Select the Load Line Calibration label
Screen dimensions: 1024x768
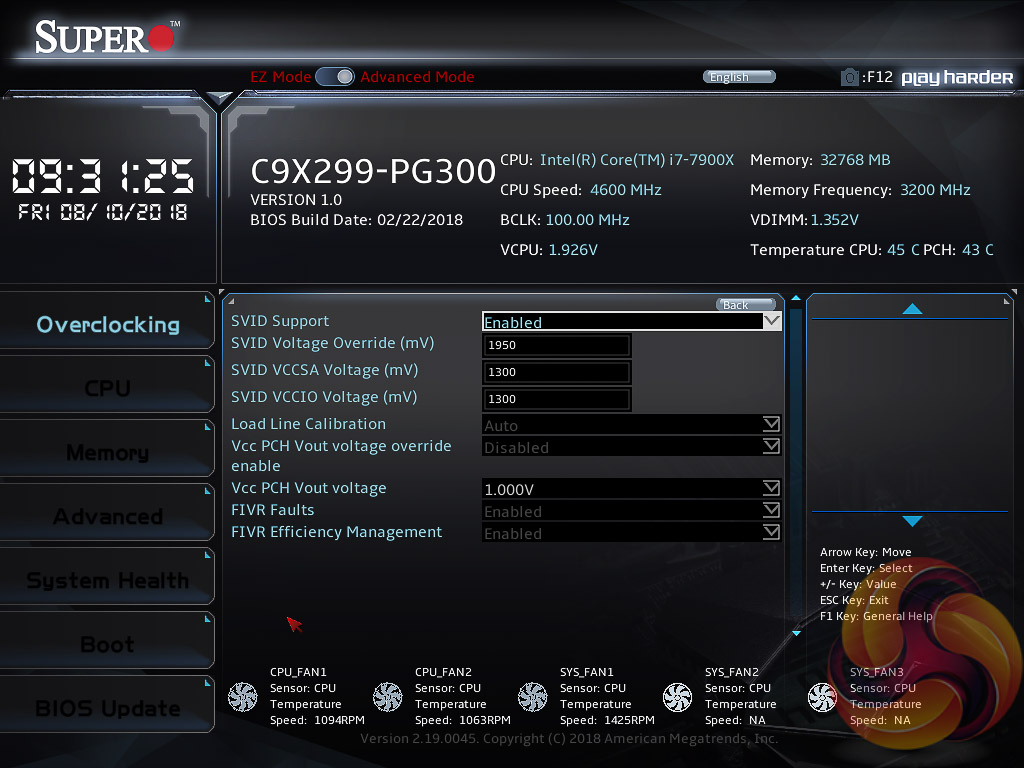click(308, 424)
